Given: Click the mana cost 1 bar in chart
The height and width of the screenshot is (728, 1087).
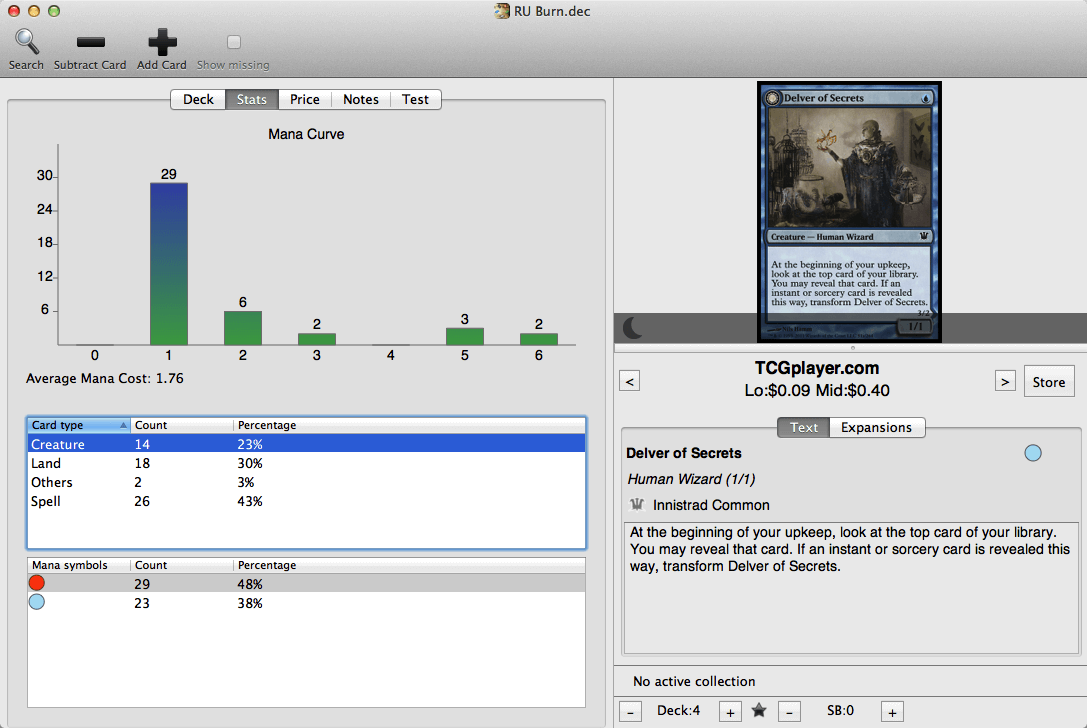Looking at the screenshot, I should click(x=168, y=263).
